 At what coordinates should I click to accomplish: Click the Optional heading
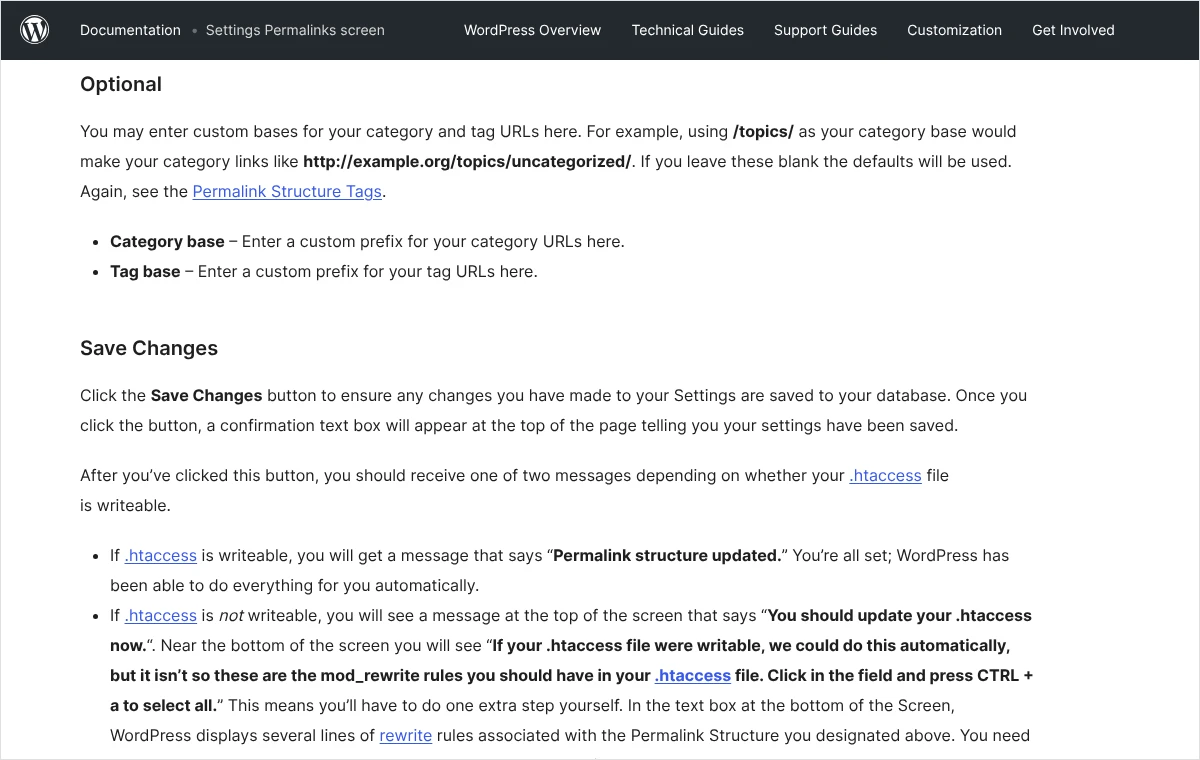pyautogui.click(x=121, y=84)
